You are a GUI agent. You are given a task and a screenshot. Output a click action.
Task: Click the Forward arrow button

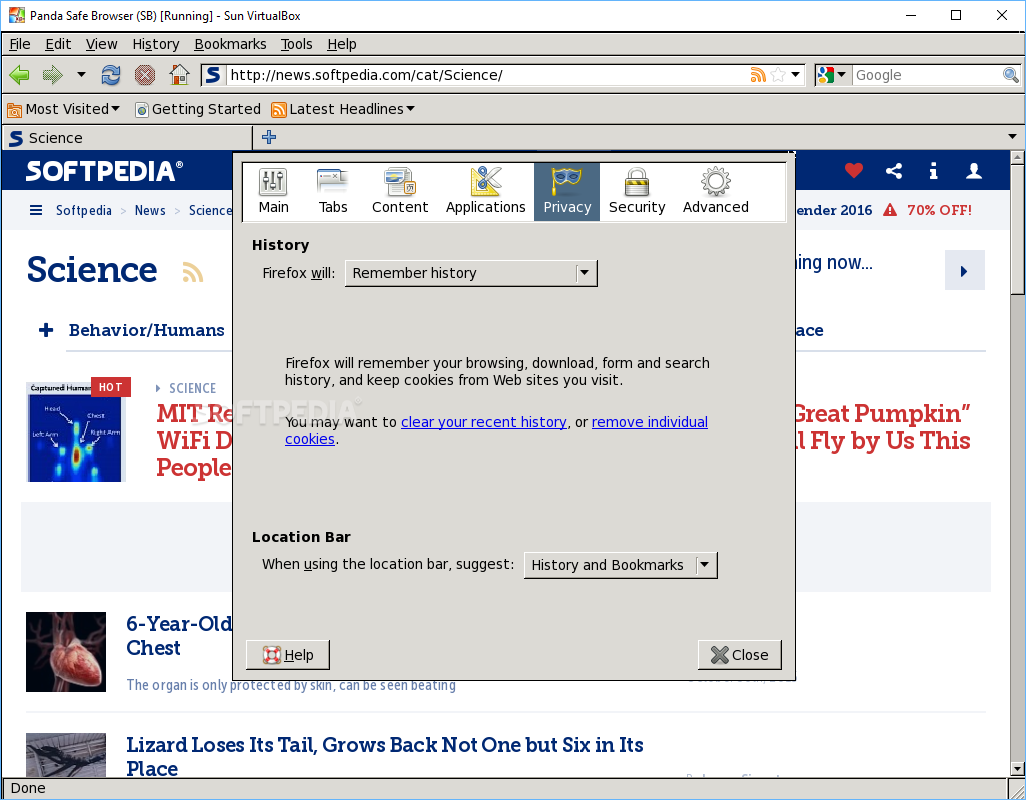pyautogui.click(x=52, y=75)
